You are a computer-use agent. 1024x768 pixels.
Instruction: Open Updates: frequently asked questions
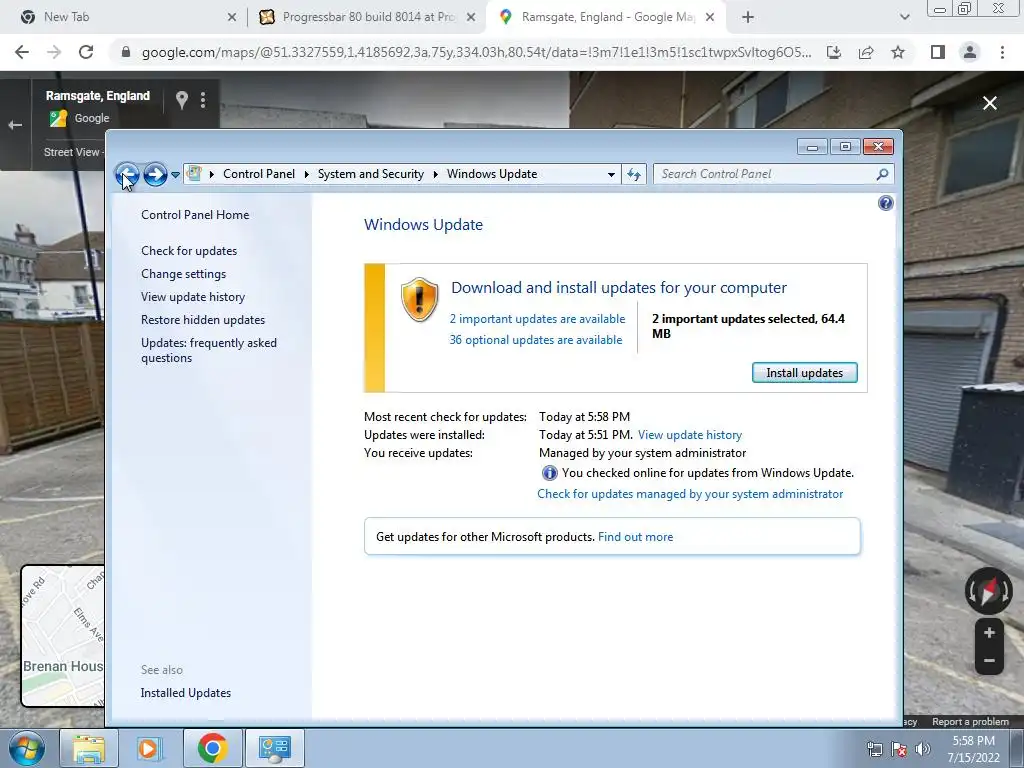pyautogui.click(x=209, y=350)
